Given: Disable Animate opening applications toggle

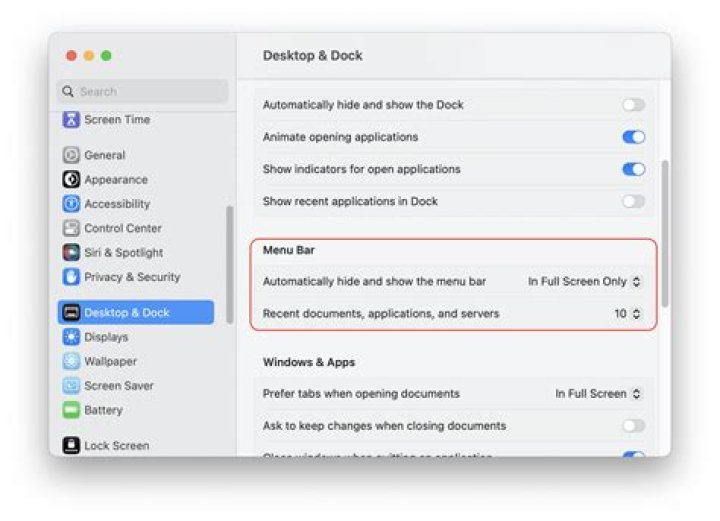Looking at the screenshot, I should [633, 137].
